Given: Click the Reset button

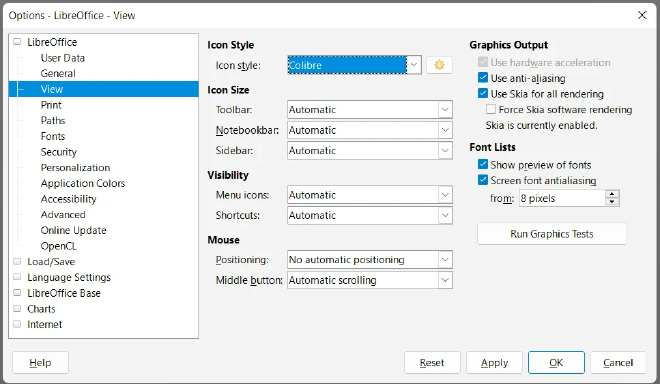Looking at the screenshot, I should pyautogui.click(x=432, y=363).
